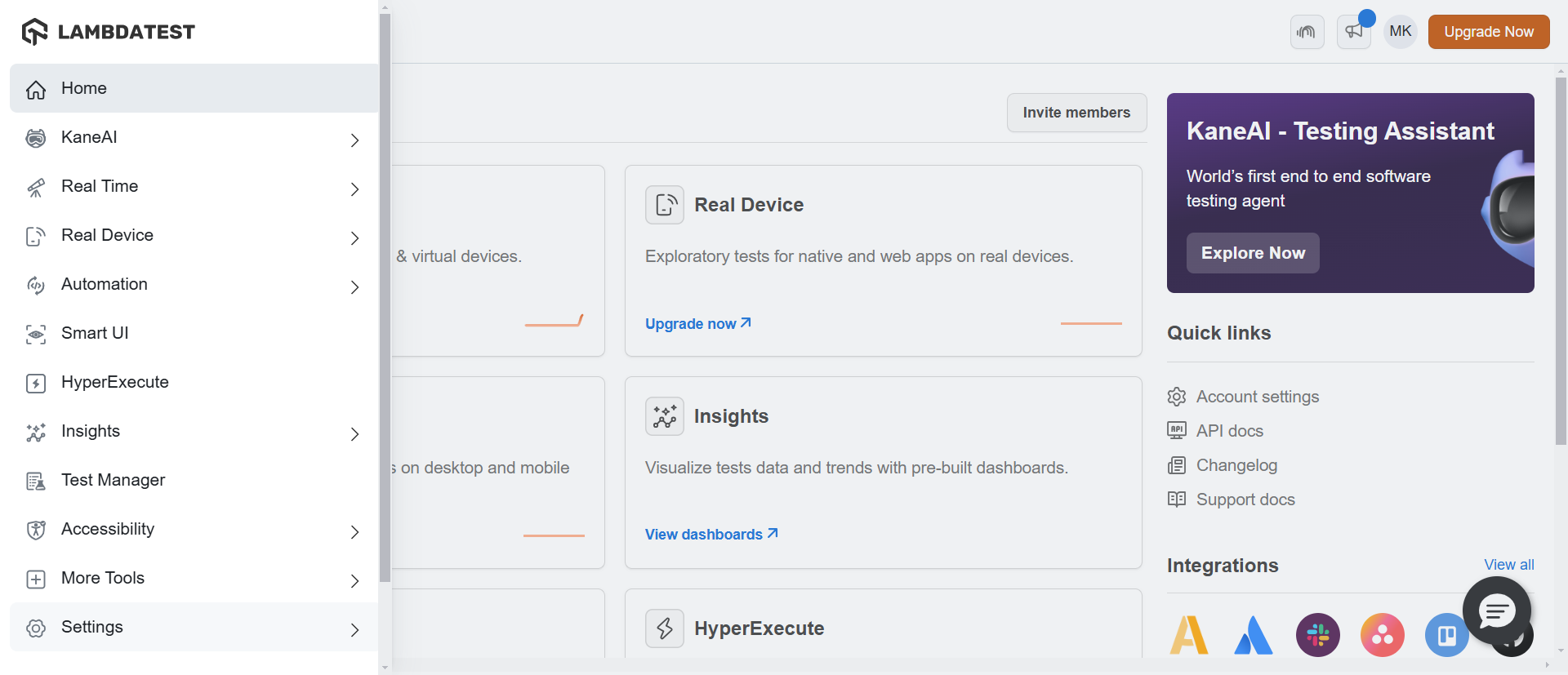Expand the Real Time submenu arrow
Image resolution: width=1568 pixels, height=675 pixels.
pos(354,189)
